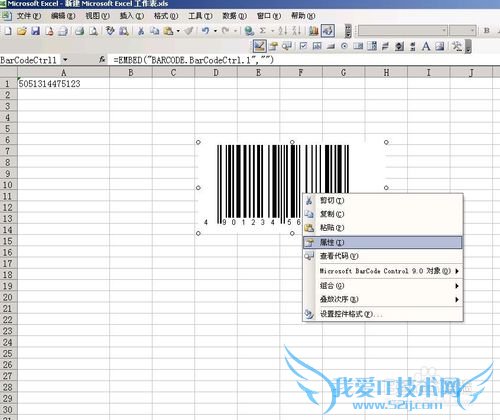
Task: Choose 查看代码(V) in the context menu
Action: (x=383, y=256)
